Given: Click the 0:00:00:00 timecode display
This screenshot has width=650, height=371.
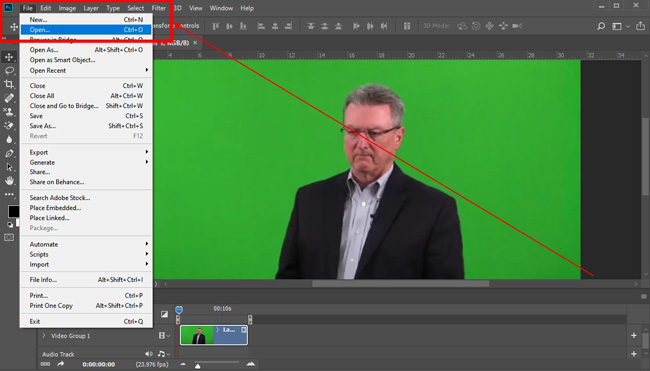Looking at the screenshot, I should click(99, 364).
